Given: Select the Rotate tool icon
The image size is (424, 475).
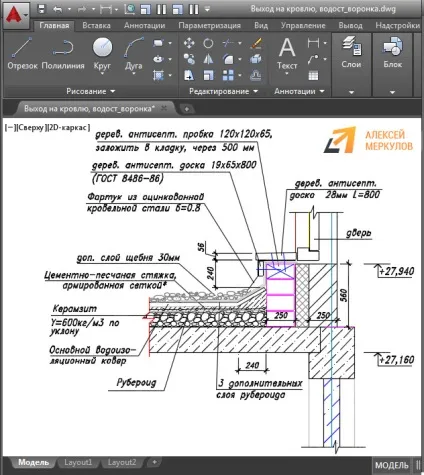Looking at the screenshot, I should coord(208,43).
